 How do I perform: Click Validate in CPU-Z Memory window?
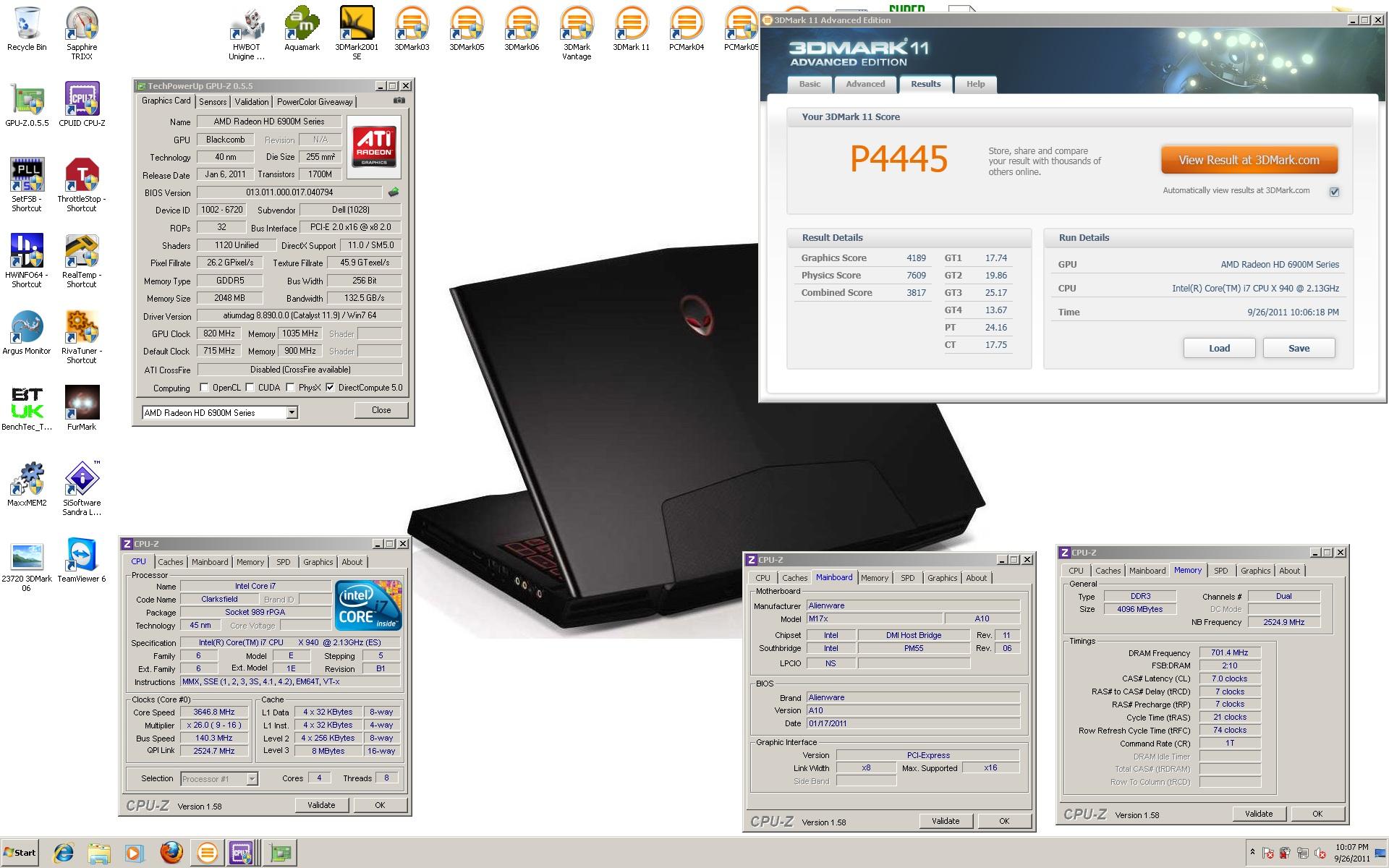[1259, 814]
